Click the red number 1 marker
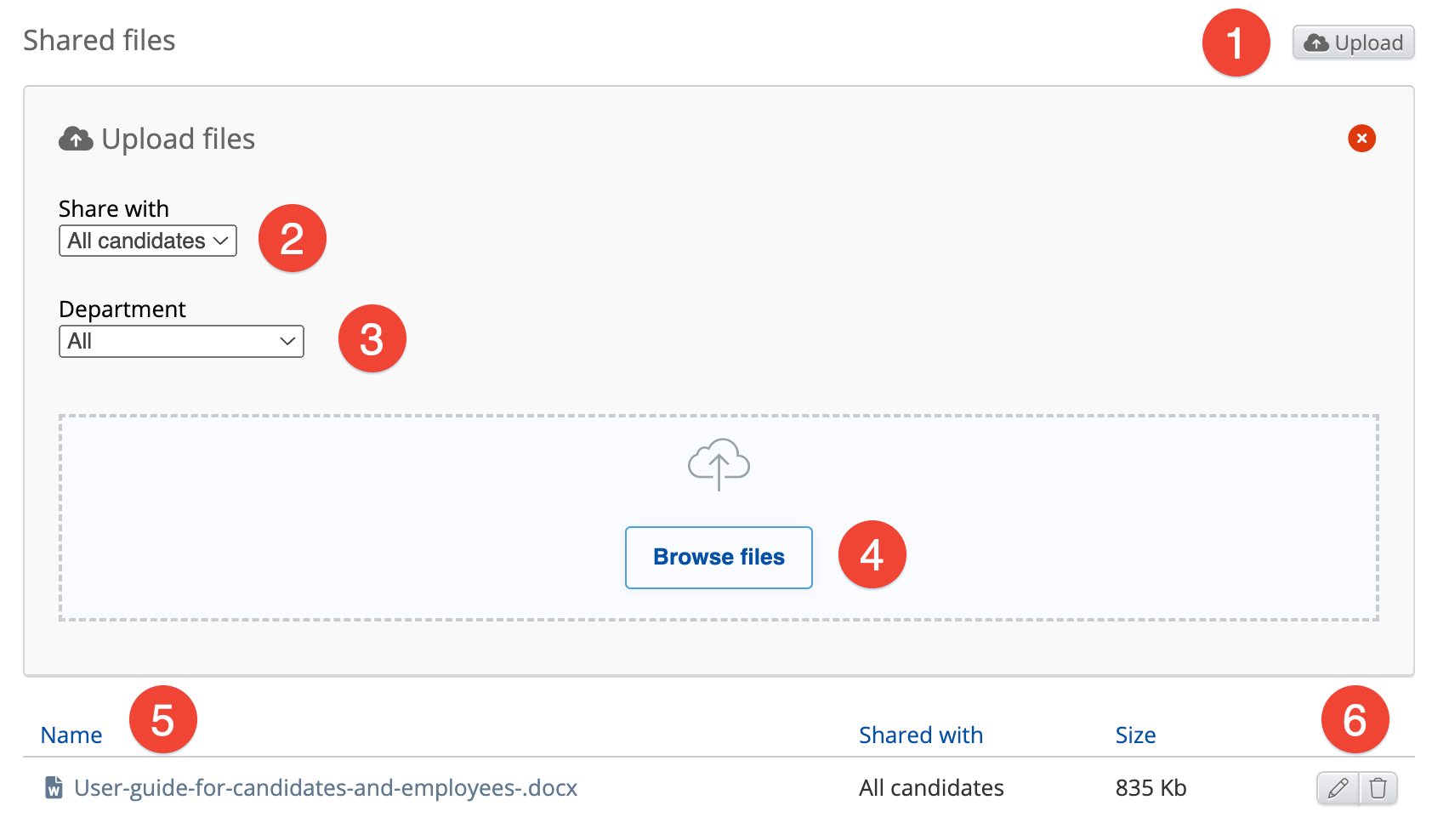Viewport: 1432px width, 840px height. pyautogui.click(x=1236, y=43)
